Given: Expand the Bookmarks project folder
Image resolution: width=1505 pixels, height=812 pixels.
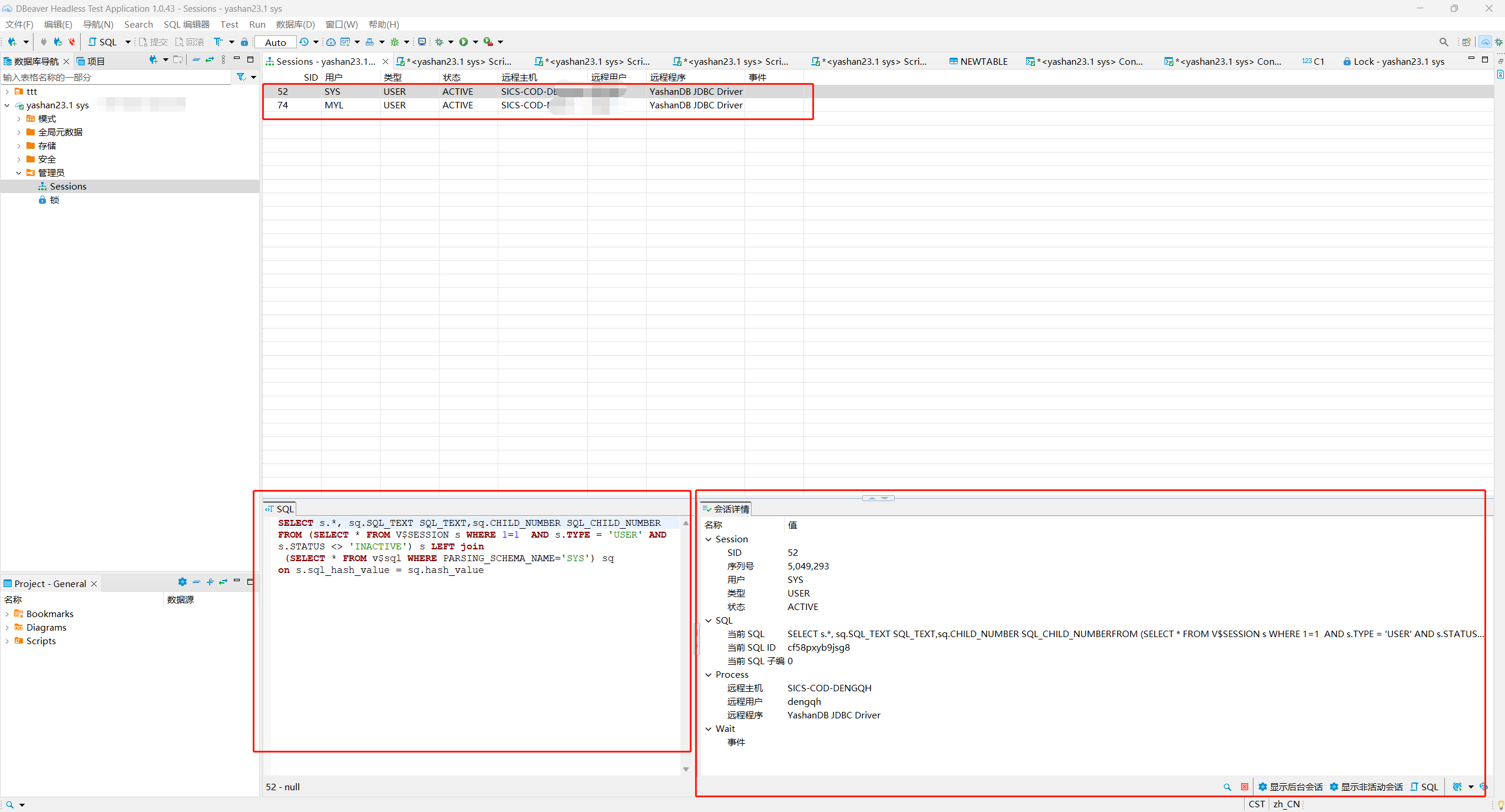Looking at the screenshot, I should coord(7,614).
